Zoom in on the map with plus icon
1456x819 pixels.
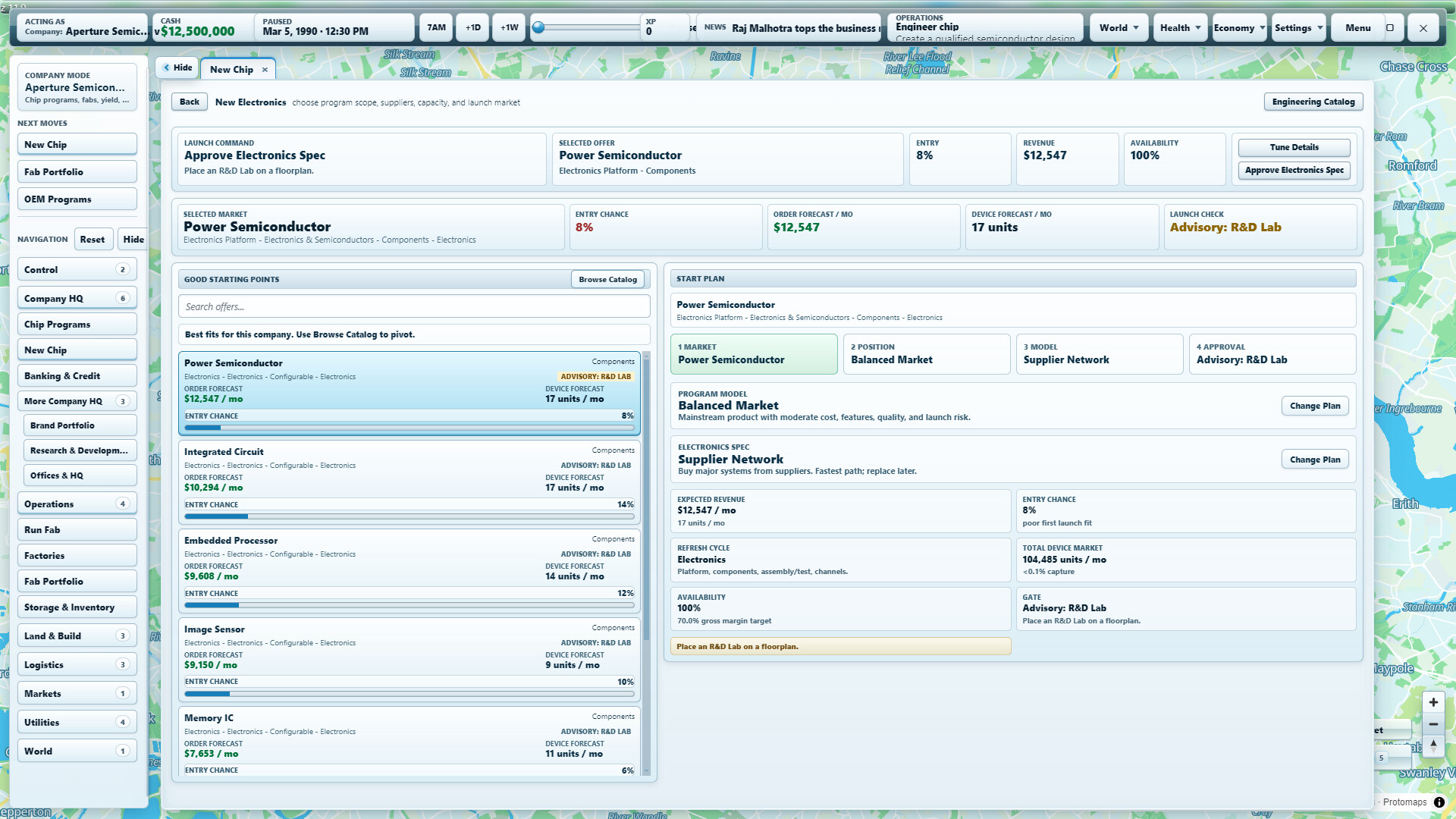click(1433, 702)
